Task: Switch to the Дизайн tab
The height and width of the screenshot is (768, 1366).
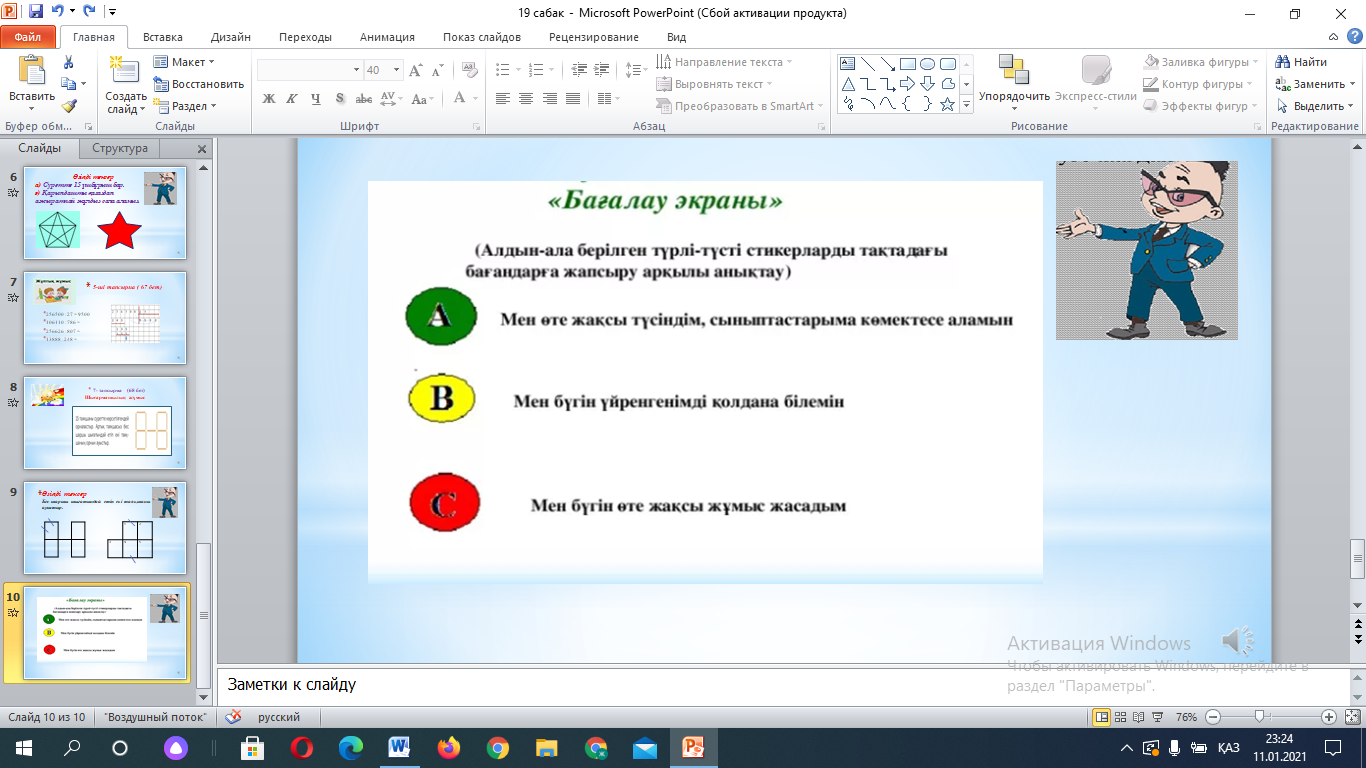Action: pos(231,37)
